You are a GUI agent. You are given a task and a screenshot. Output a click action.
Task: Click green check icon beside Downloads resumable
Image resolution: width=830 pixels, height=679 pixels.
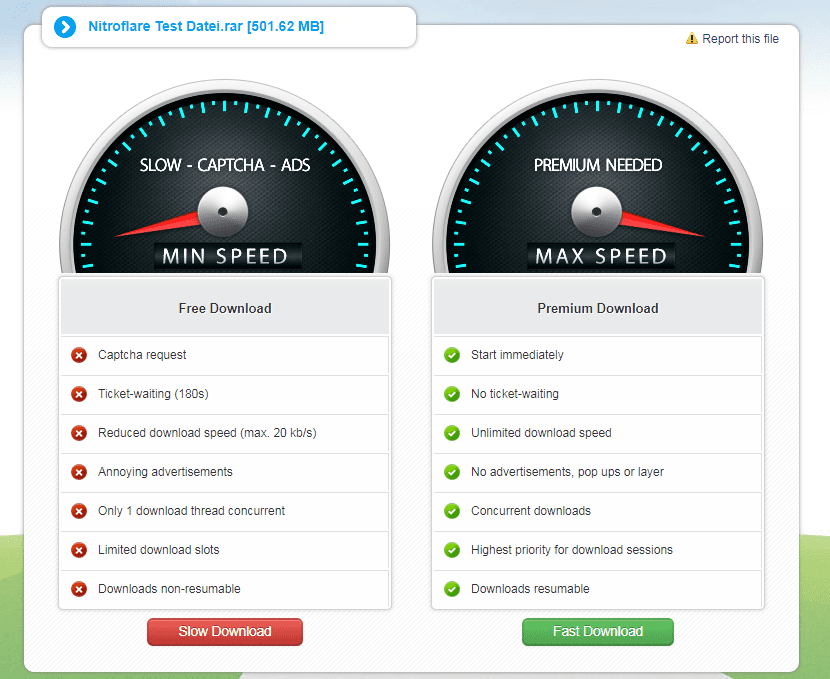click(452, 589)
